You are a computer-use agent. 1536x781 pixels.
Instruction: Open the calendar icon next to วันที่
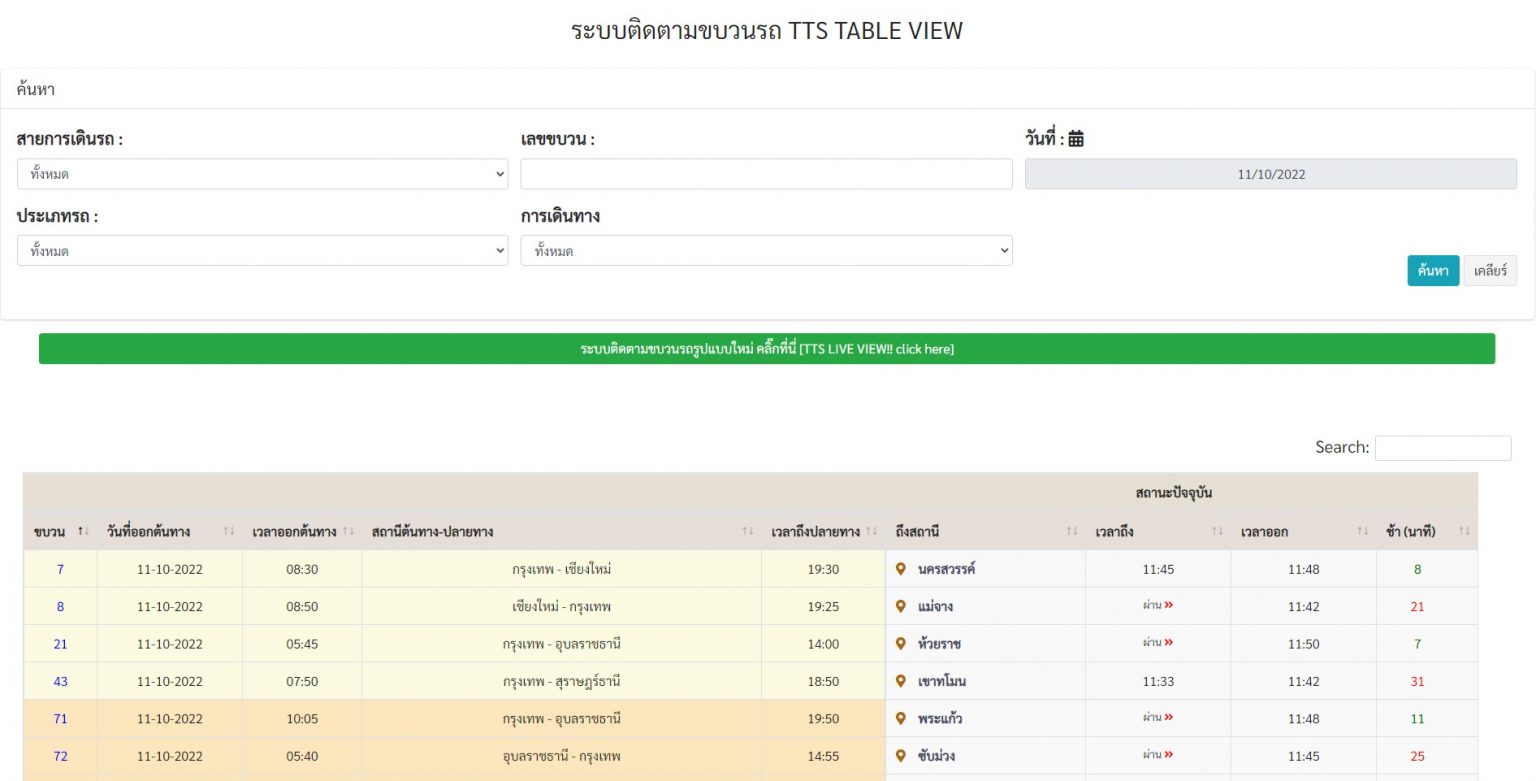click(1075, 138)
